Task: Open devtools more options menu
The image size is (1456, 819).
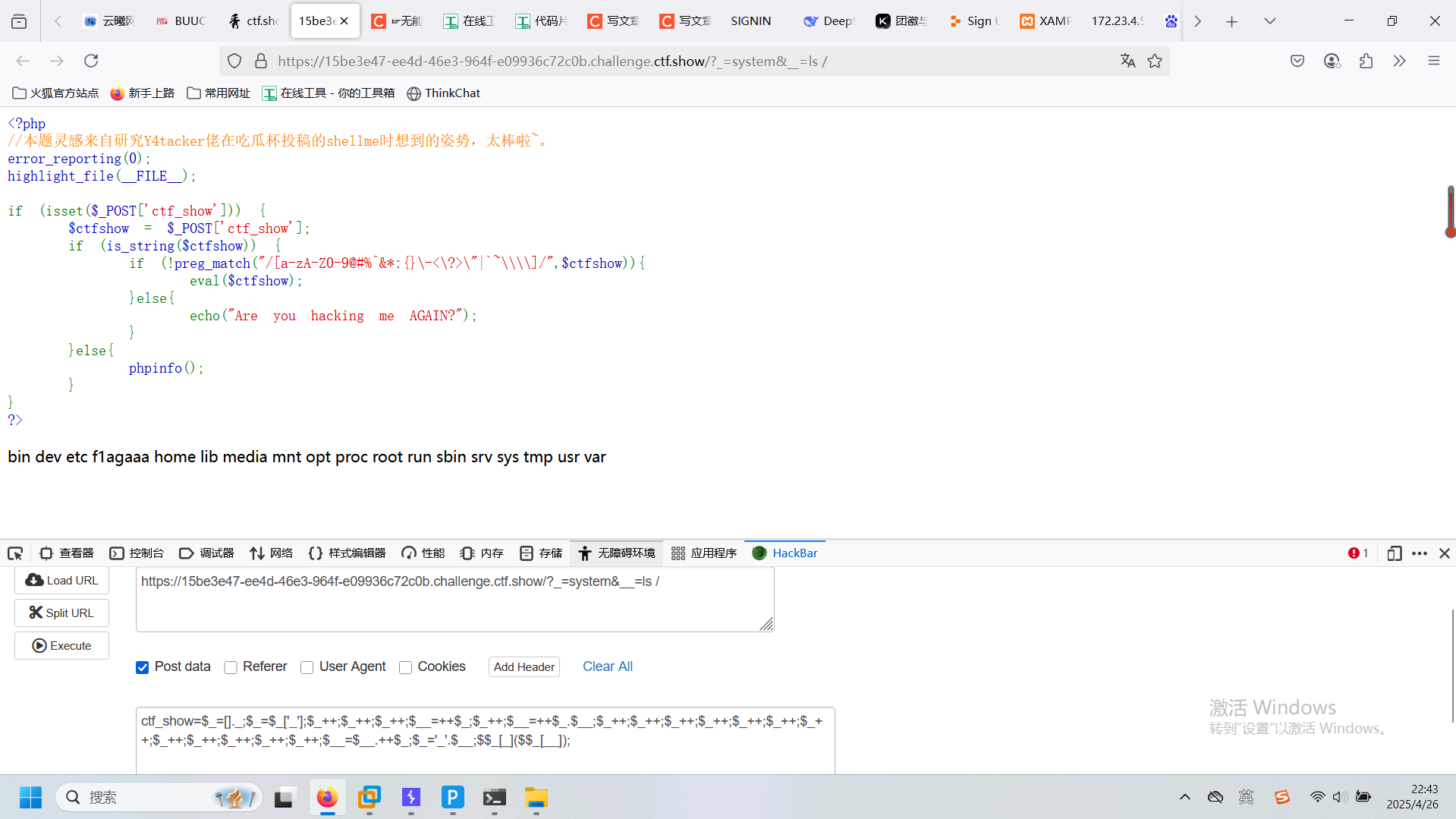Action: click(x=1420, y=553)
